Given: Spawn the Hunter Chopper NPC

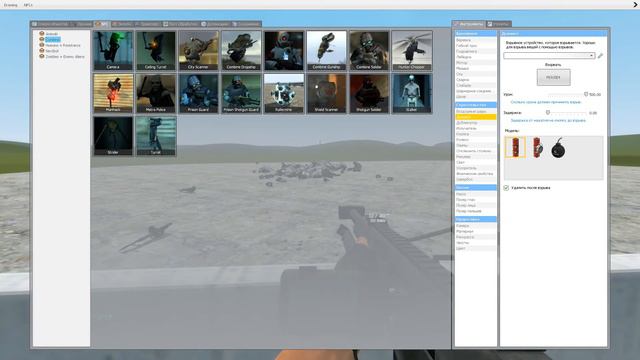Looking at the screenshot, I should pyautogui.click(x=411, y=51).
